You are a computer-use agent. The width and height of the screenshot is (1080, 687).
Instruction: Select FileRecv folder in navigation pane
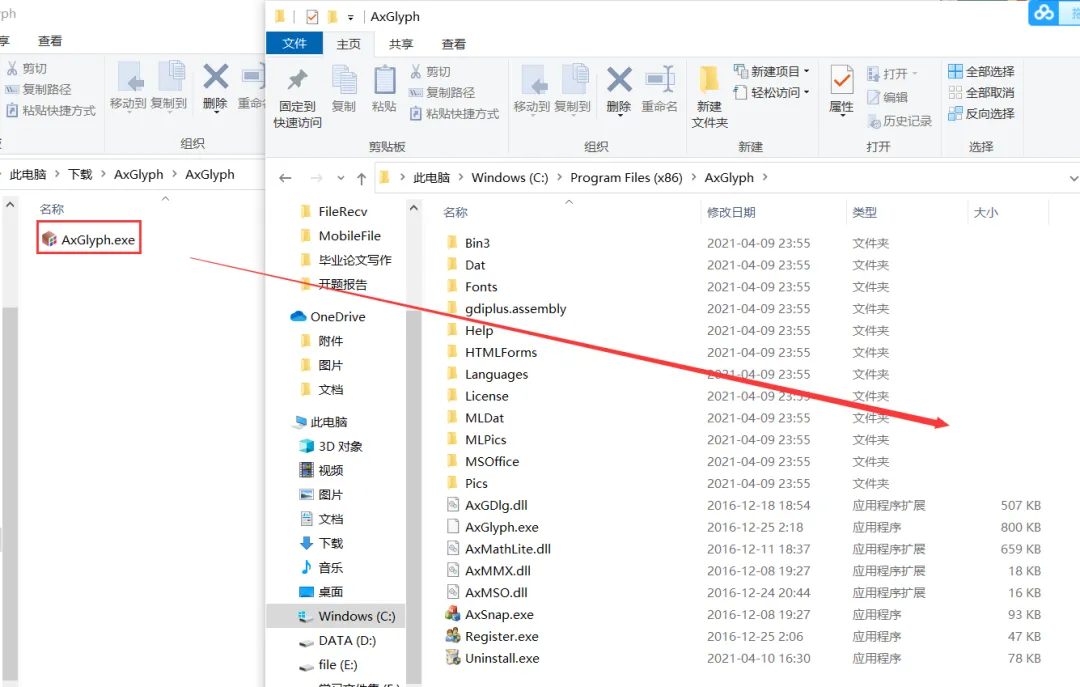[x=333, y=212]
